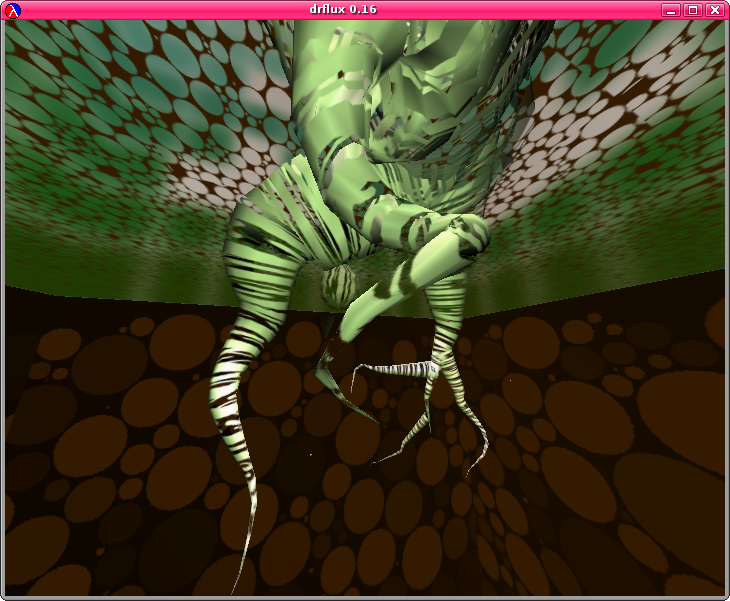This screenshot has height=601, width=730.
Task: Click the drflux 0.16 title text
Action: 343,9
